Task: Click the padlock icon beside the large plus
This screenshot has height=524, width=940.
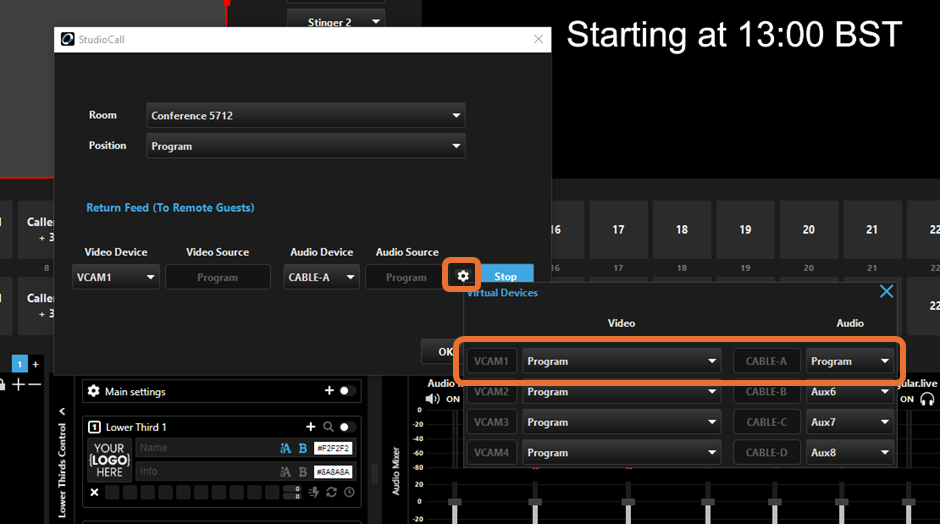Action: (2, 384)
